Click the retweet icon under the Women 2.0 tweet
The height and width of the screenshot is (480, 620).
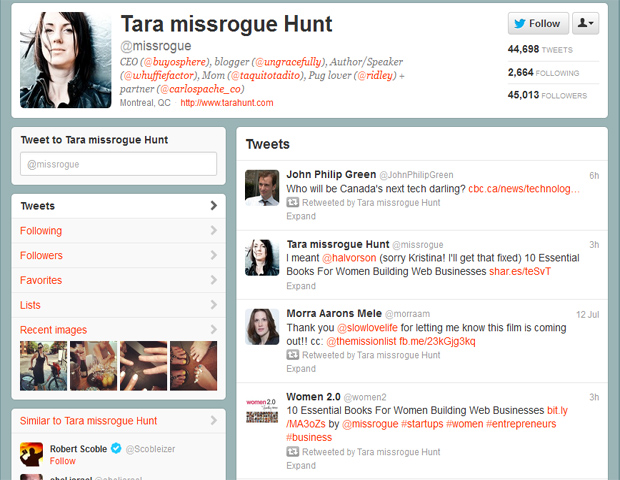[x=293, y=452]
